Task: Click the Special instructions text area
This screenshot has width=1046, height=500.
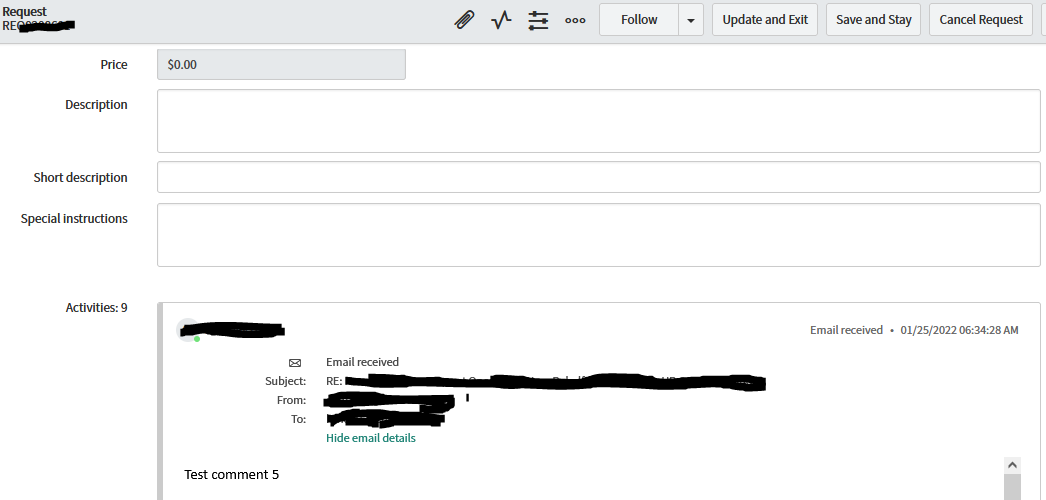Action: 598,235
